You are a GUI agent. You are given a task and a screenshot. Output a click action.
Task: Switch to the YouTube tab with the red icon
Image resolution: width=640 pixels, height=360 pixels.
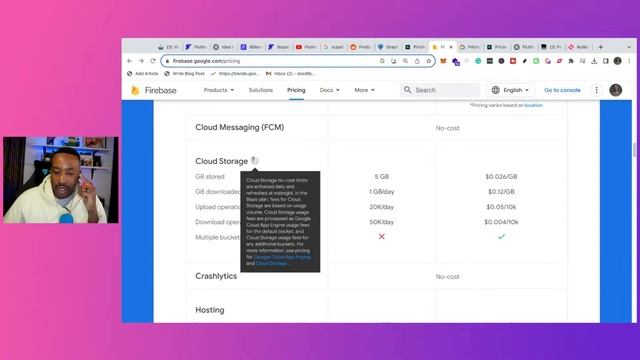coord(306,47)
